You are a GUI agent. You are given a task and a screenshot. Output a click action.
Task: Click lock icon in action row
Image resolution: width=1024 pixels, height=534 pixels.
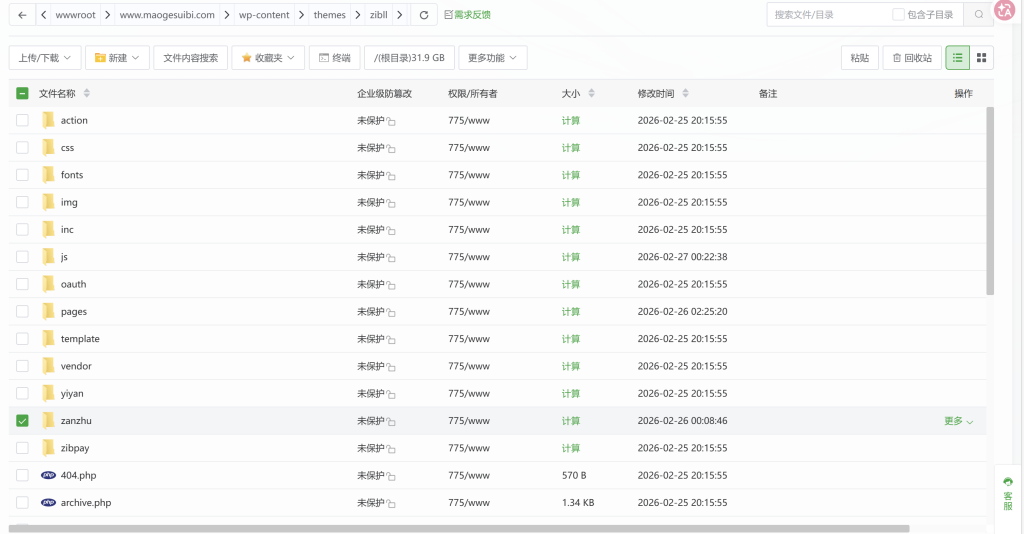pos(391,121)
